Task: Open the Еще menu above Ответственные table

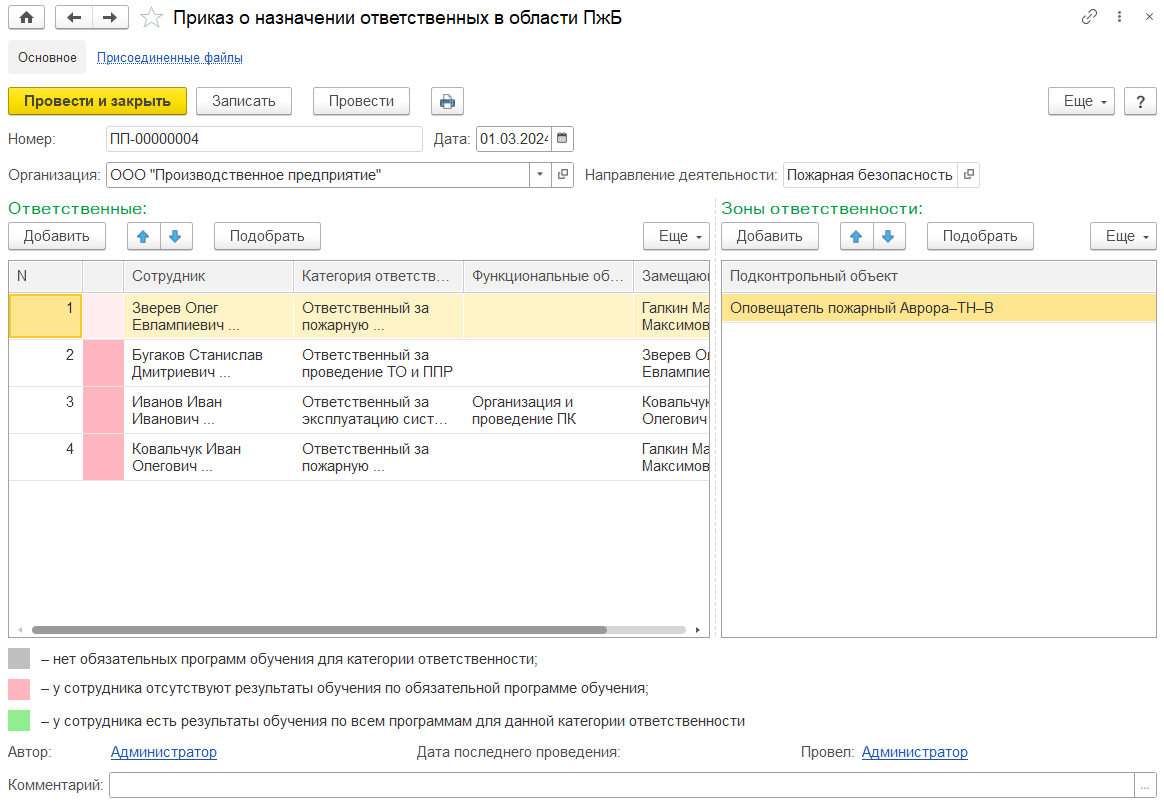Action: 676,236
